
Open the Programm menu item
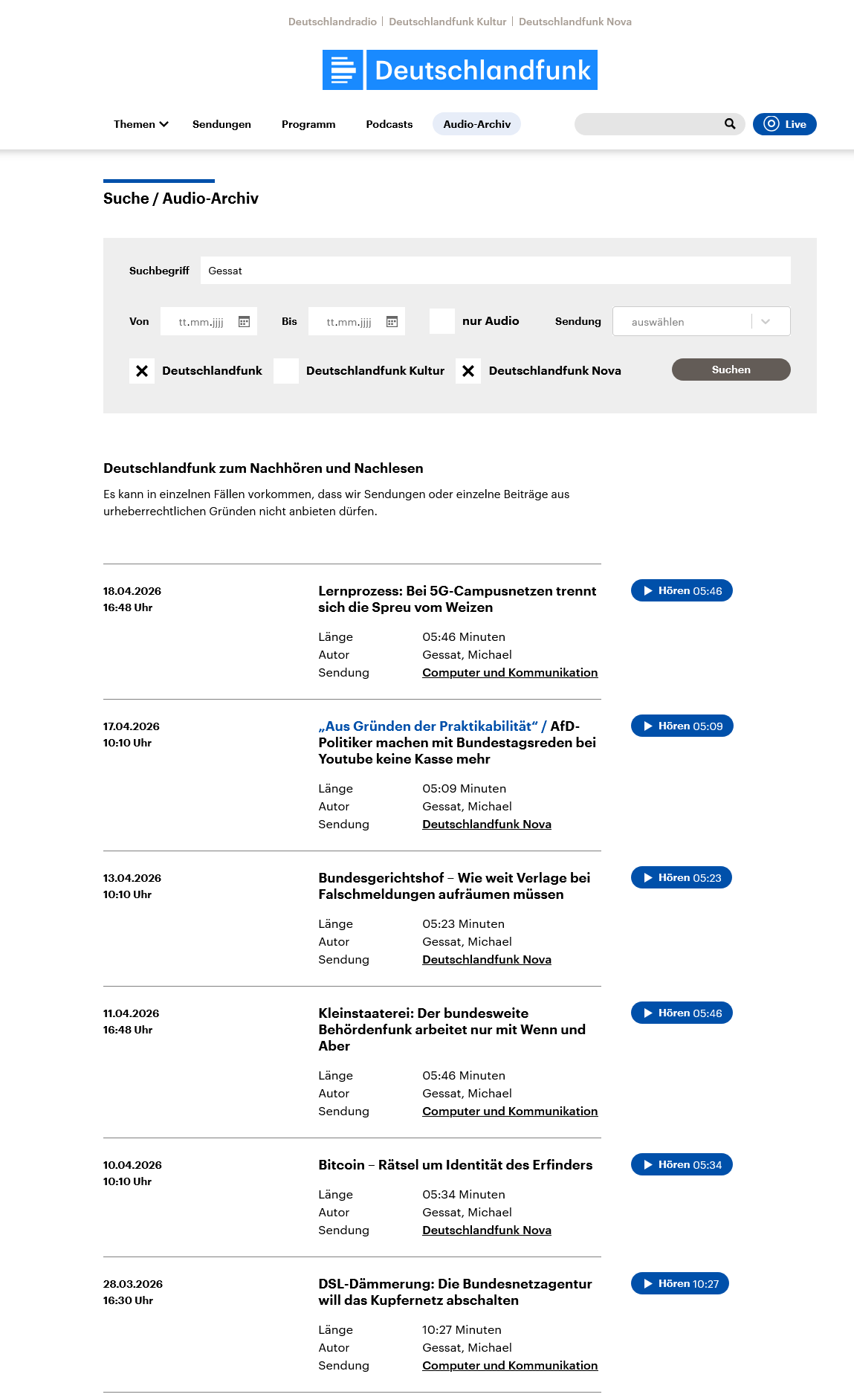pyautogui.click(x=308, y=124)
